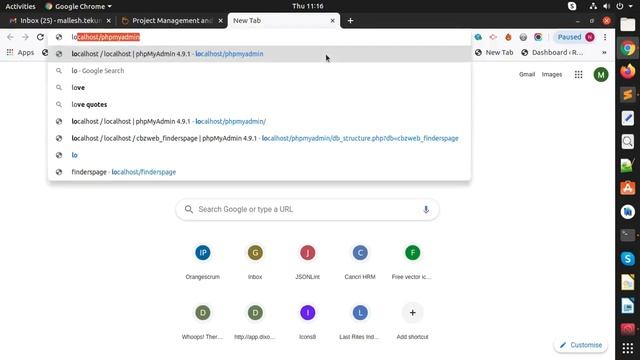Open the system power menu arrow
This screenshot has height=360, width=640.
coord(630,6)
